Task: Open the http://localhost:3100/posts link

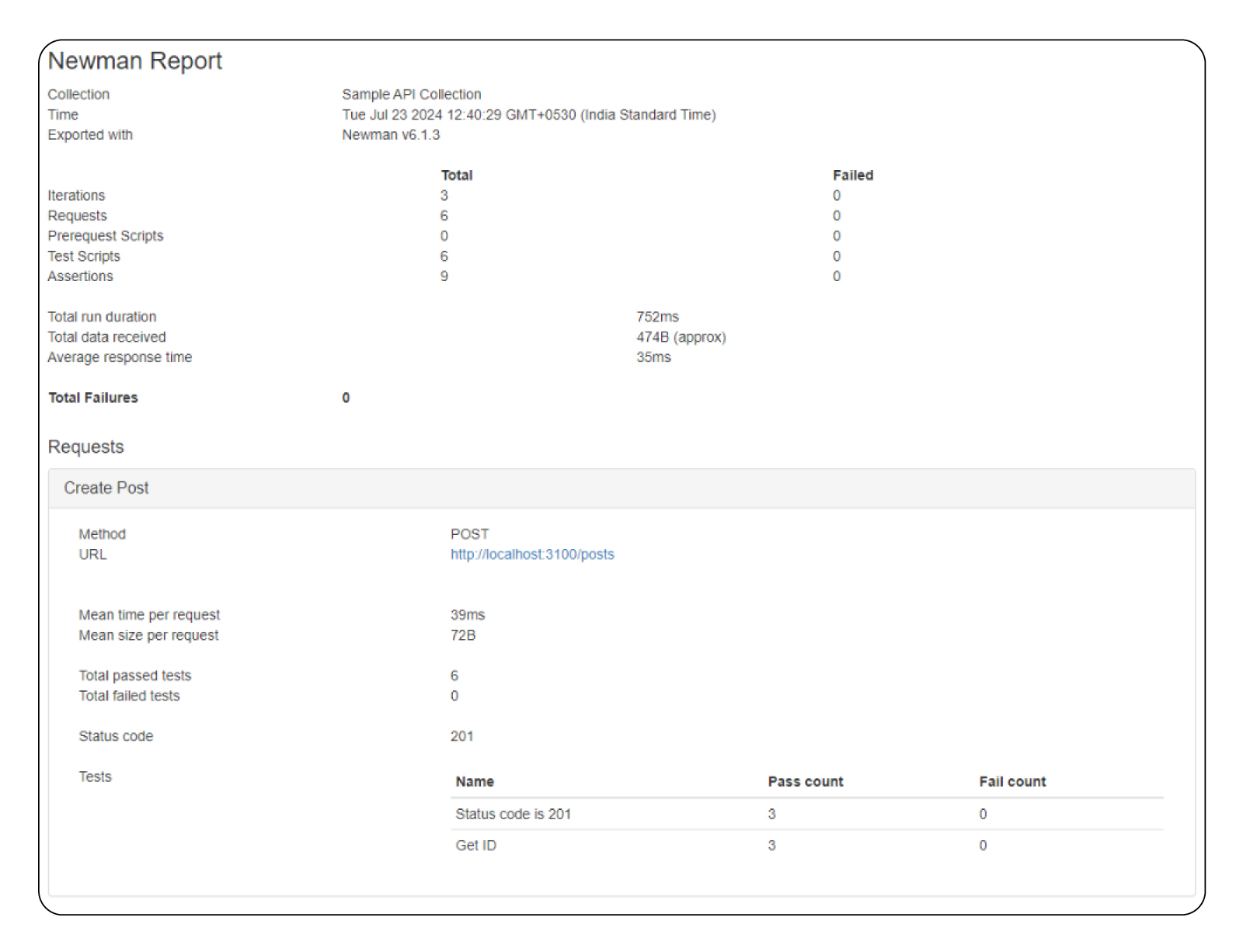Action: pyautogui.click(x=533, y=554)
